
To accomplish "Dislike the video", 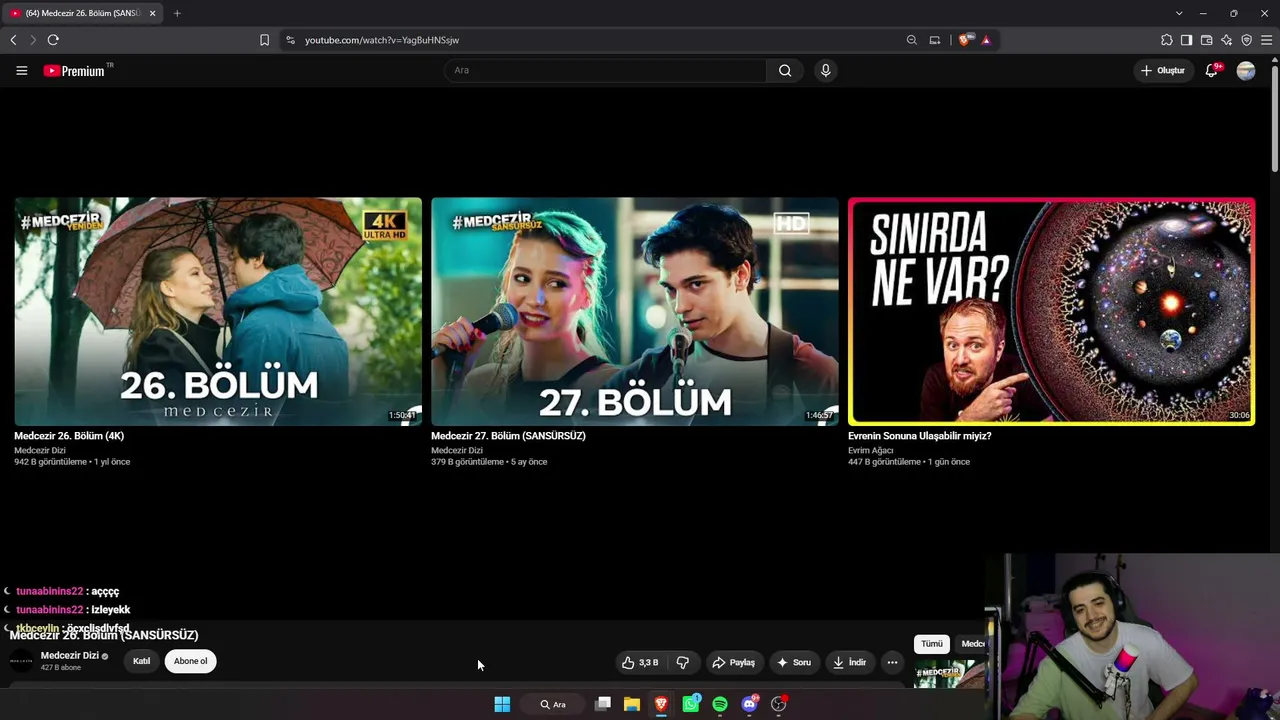I will (x=683, y=662).
